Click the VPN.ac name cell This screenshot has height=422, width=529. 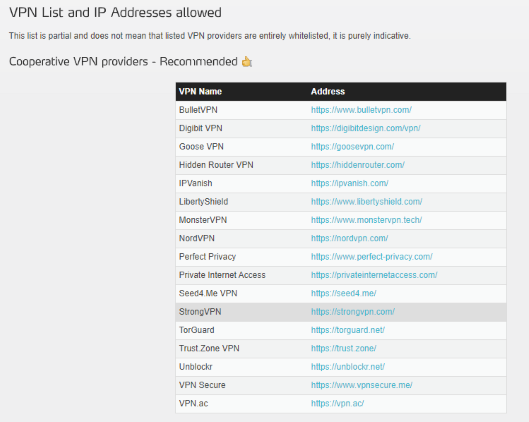pyautogui.click(x=242, y=403)
